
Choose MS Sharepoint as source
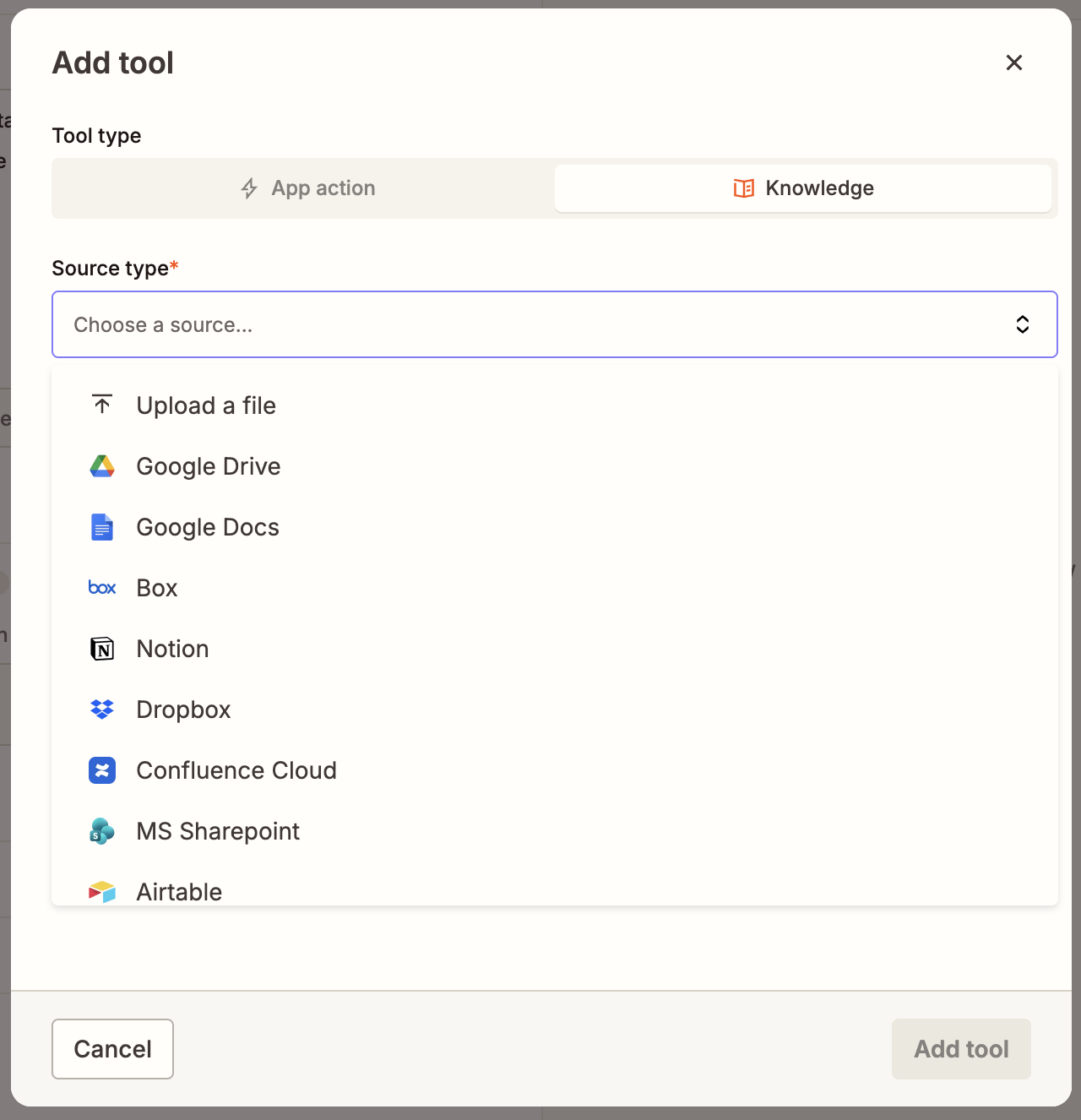click(x=555, y=831)
